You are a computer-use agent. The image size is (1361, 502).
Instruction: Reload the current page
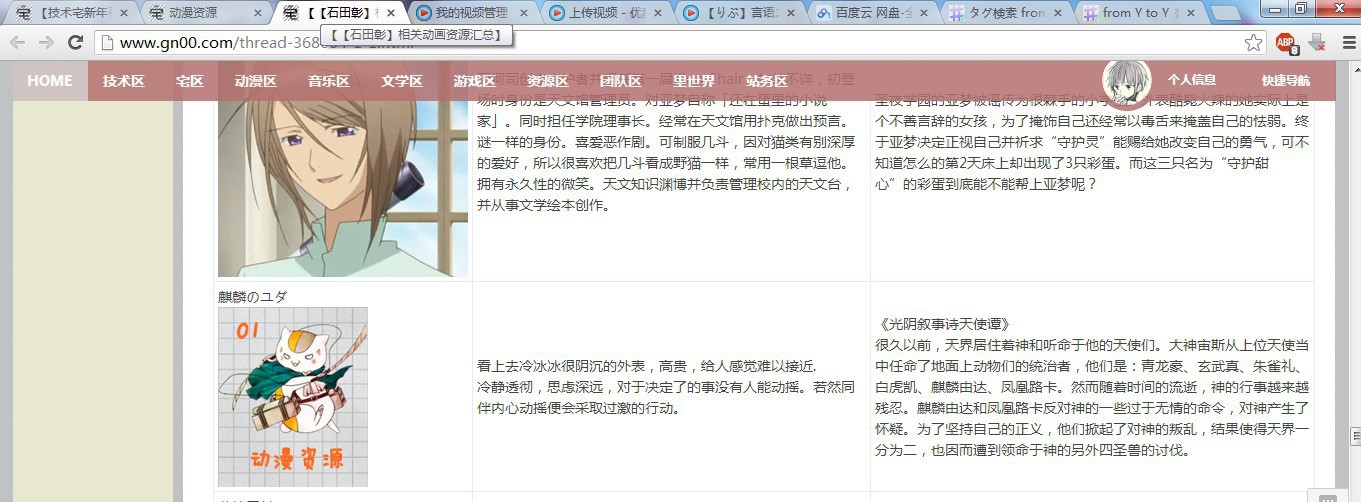[75, 42]
